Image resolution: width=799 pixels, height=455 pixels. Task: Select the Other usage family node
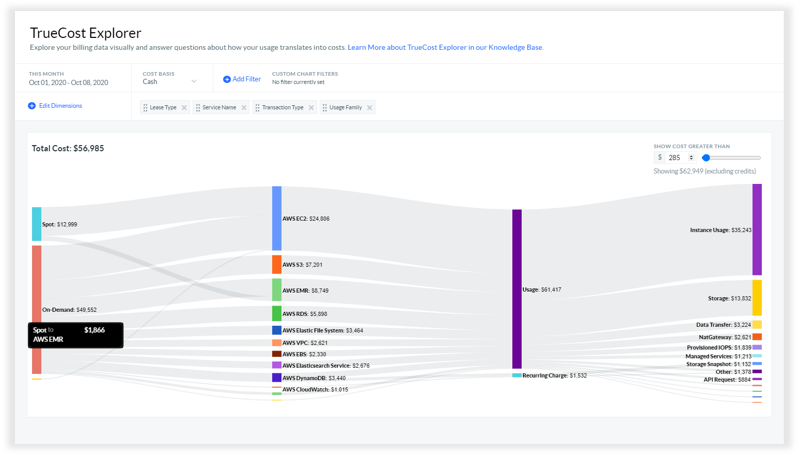point(757,371)
